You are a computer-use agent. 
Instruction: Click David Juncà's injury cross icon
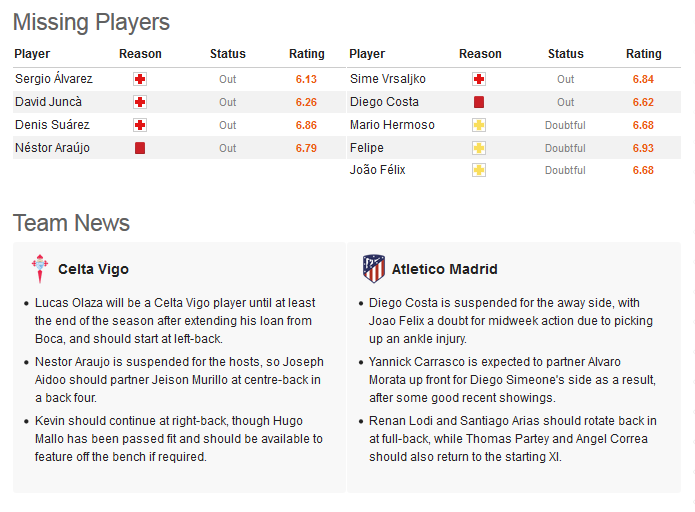[140, 102]
